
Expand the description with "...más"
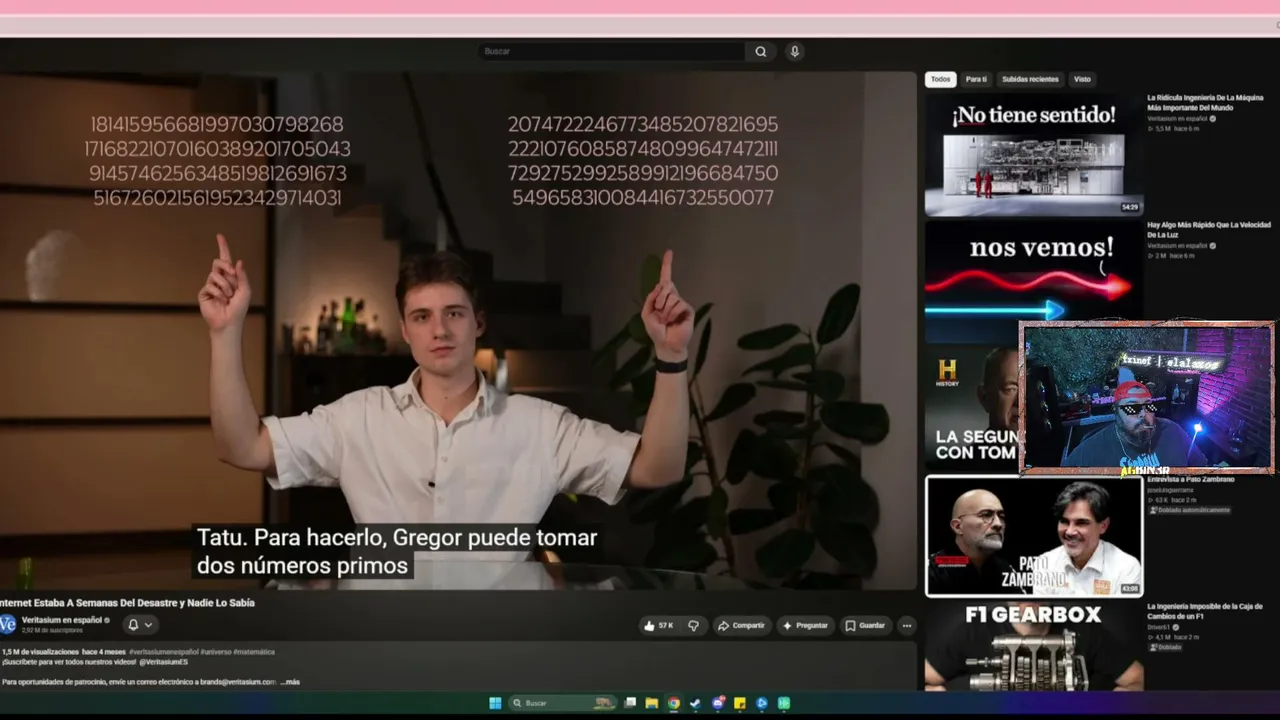point(290,682)
